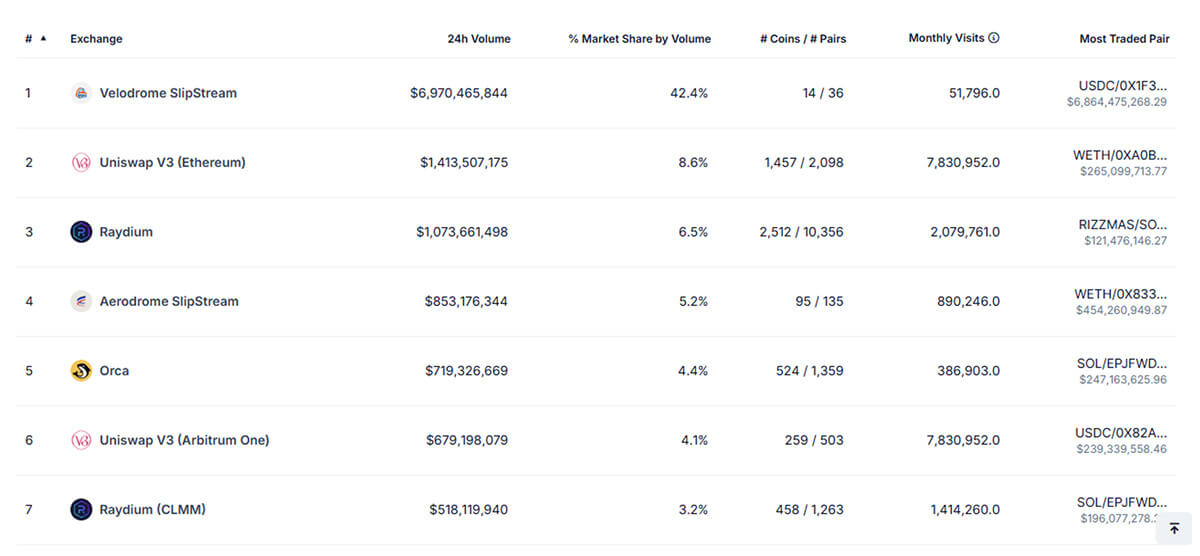The image size is (1200, 556).
Task: Click the Raydium (CLMM) logo icon
Action: (x=82, y=510)
